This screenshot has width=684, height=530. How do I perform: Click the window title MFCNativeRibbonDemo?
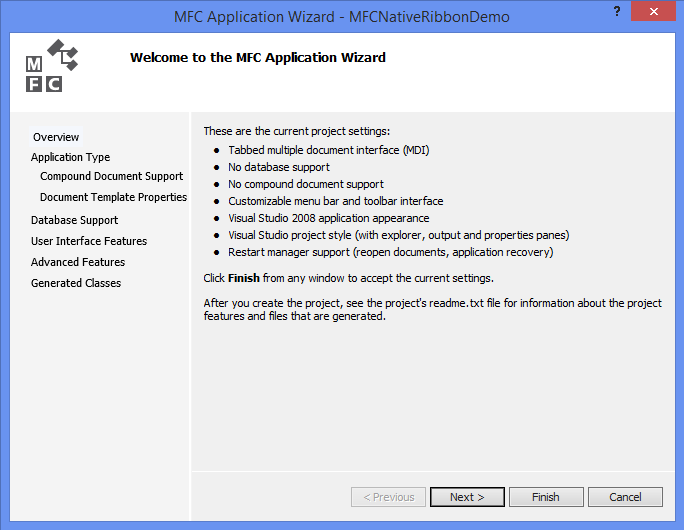click(342, 17)
